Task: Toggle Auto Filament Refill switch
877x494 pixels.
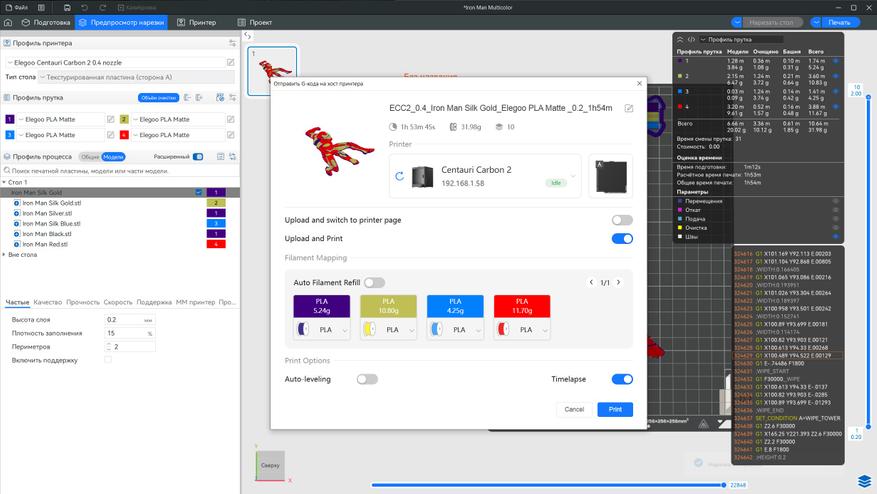Action: pyautogui.click(x=374, y=283)
